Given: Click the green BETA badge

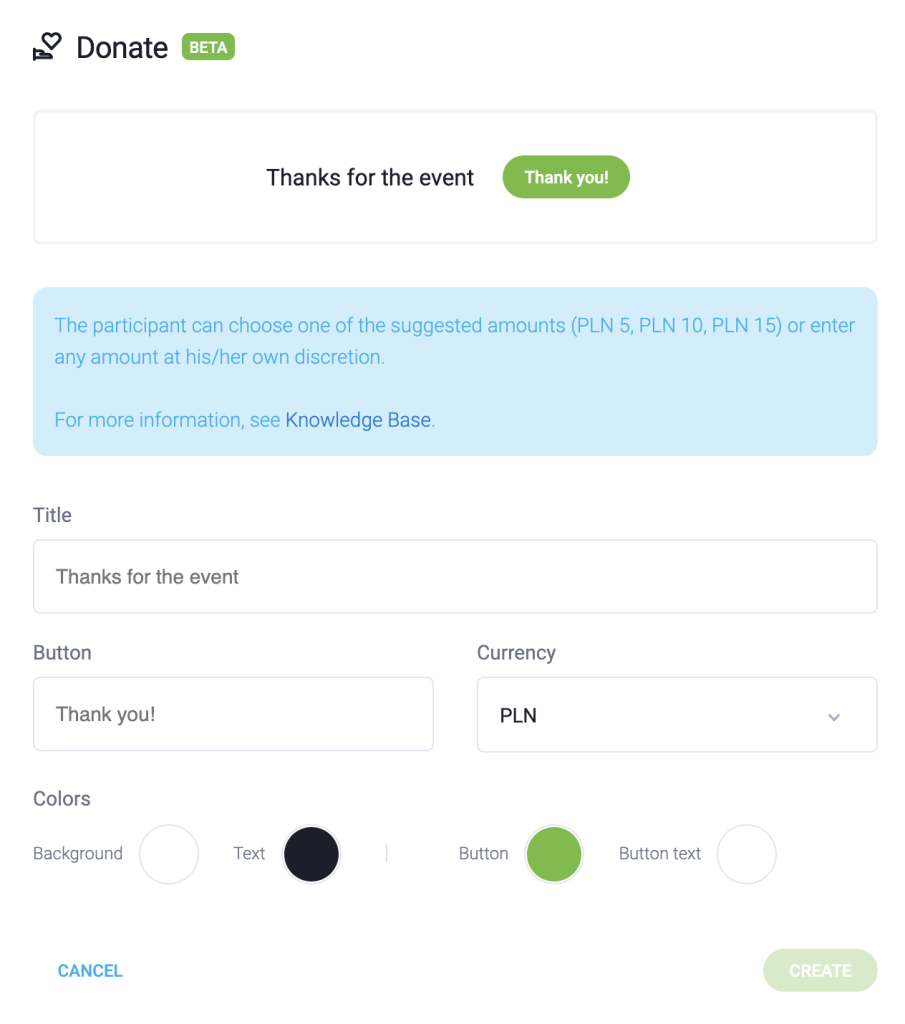Looking at the screenshot, I should click(x=208, y=47).
